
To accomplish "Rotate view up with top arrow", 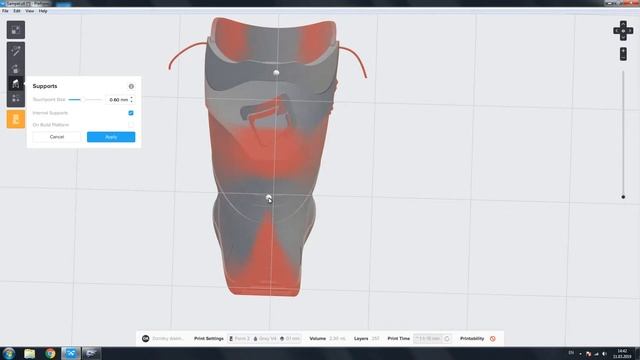I will pyautogui.click(x=623, y=24).
